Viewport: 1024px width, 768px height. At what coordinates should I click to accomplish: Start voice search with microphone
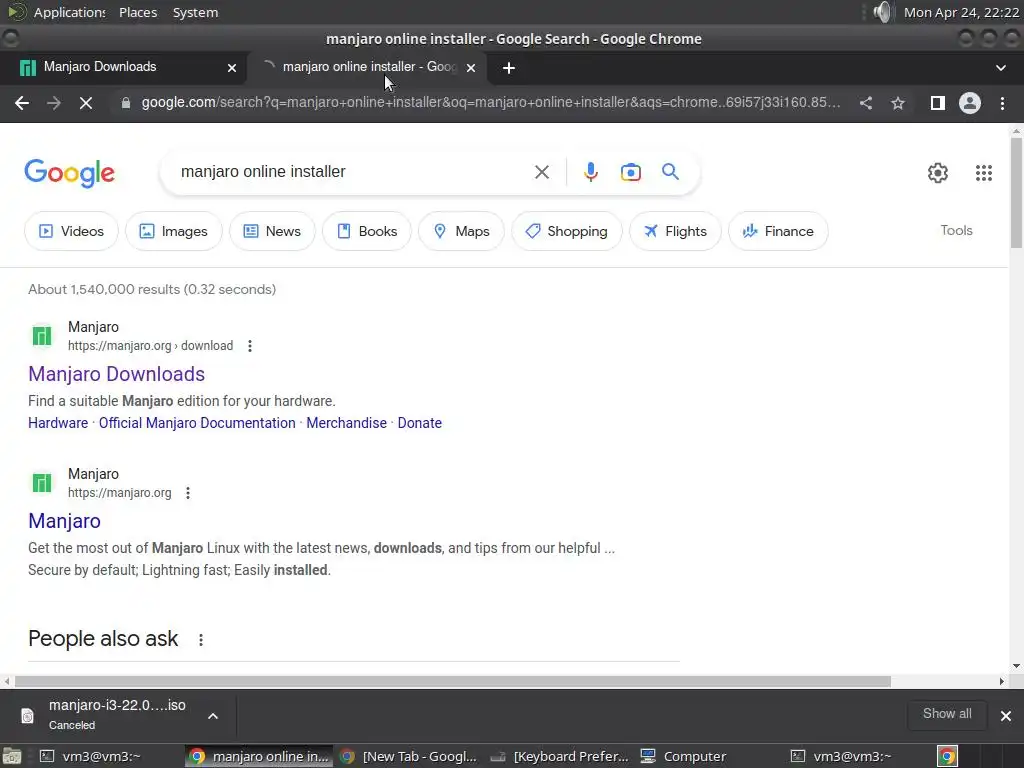(590, 172)
